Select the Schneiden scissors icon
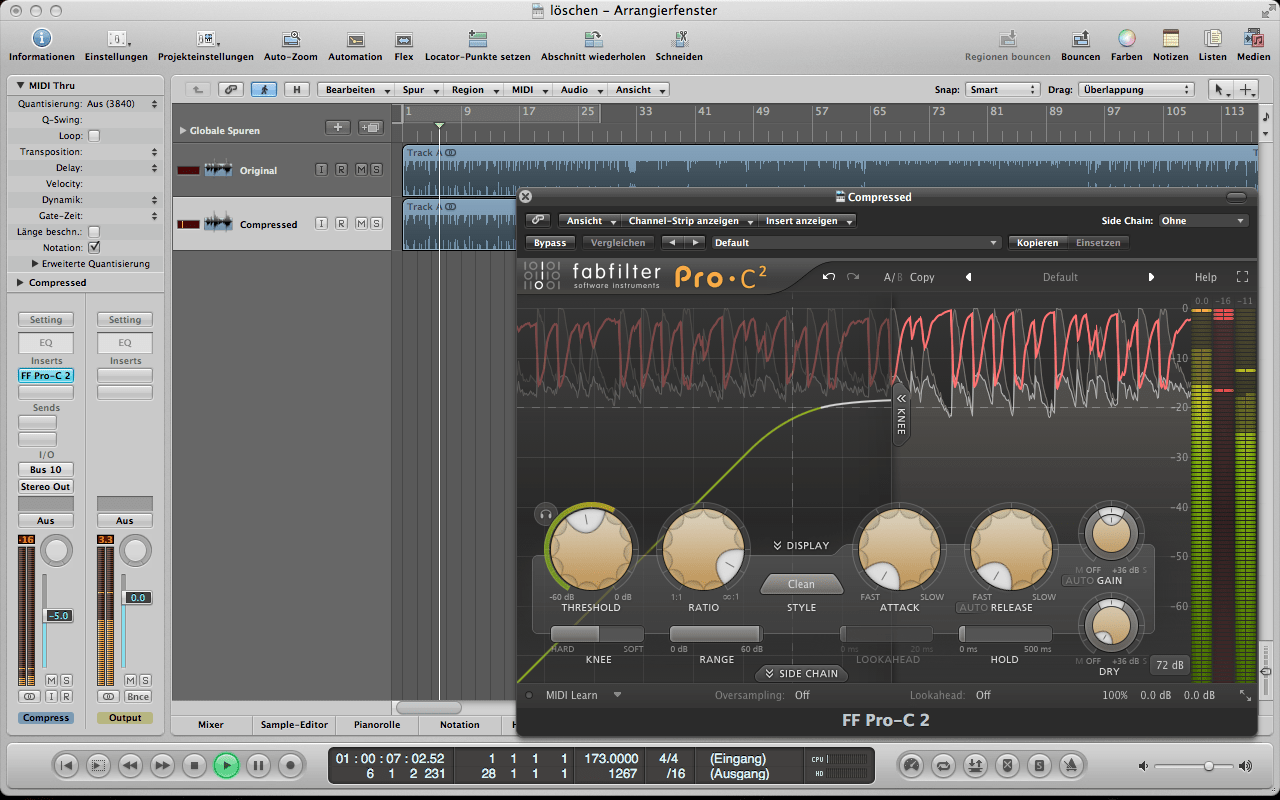The width and height of the screenshot is (1280, 800). pos(679,39)
